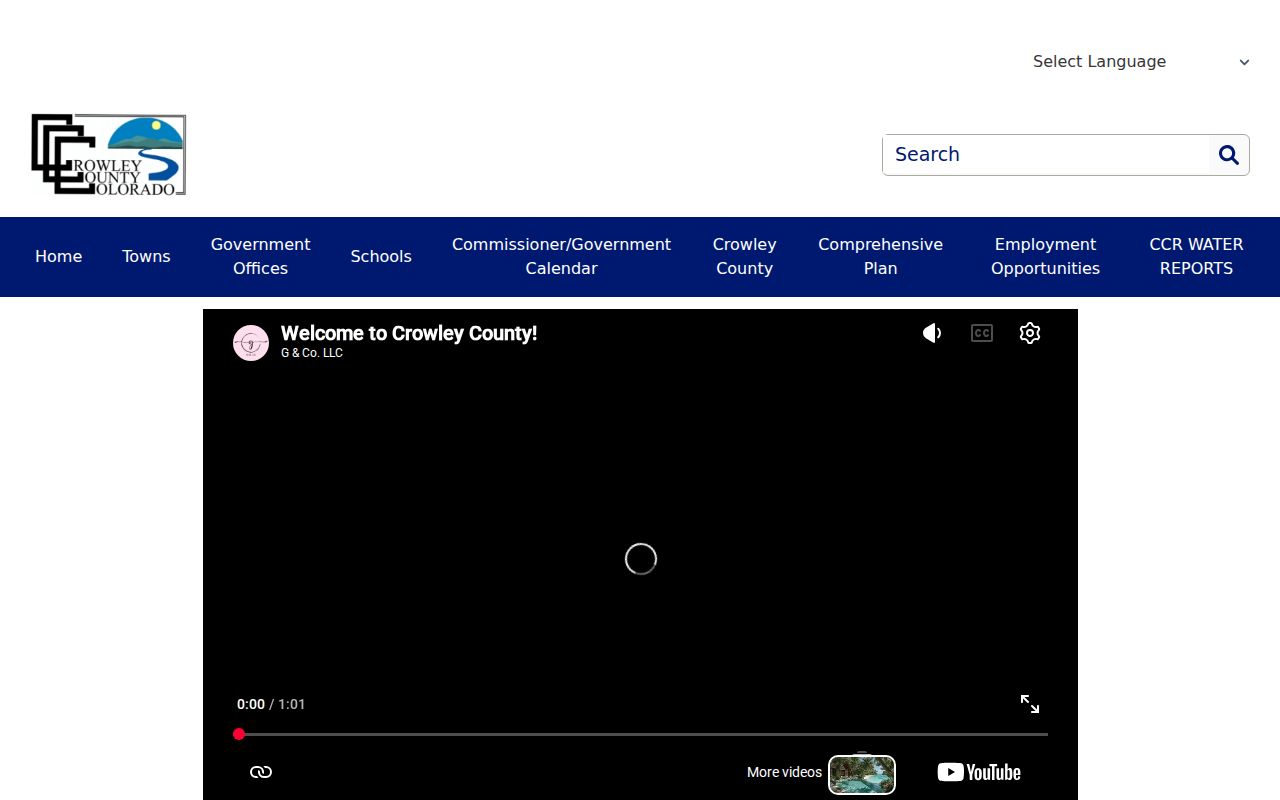
Task: Click the G & Co. LLC channel name
Action: click(312, 353)
